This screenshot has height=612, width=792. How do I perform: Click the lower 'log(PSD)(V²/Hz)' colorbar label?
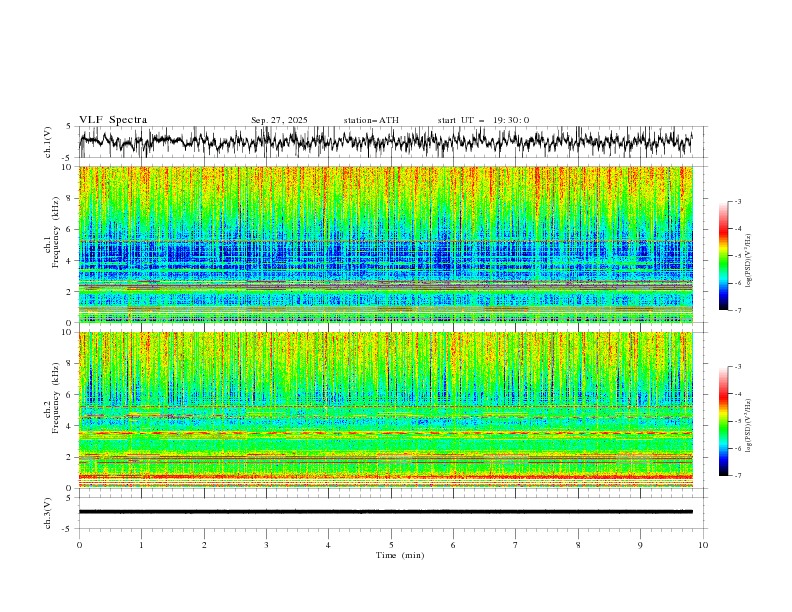pos(748,426)
